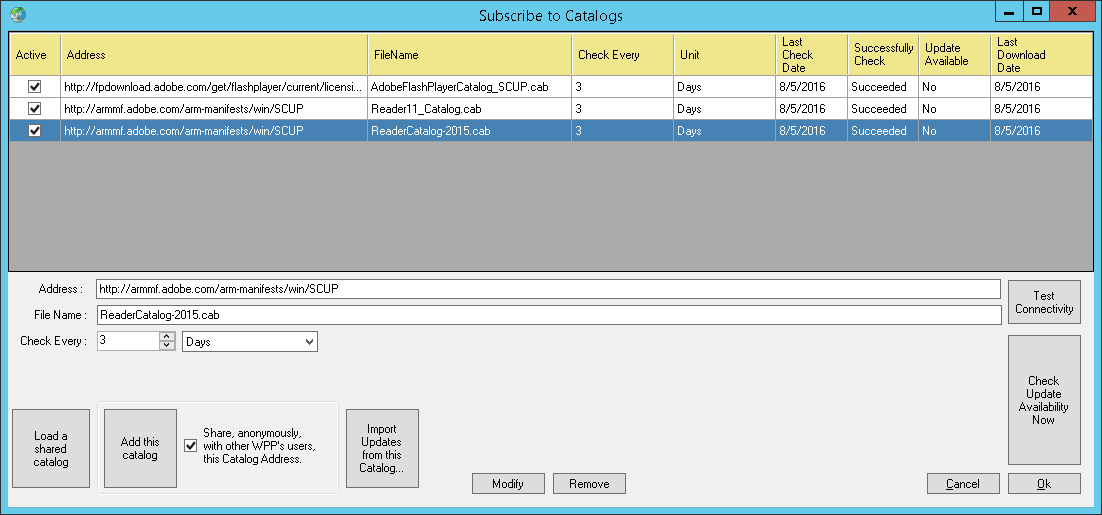
Task: Click Succeeded in the Reader11_Catalog.cab row
Action: click(883, 109)
